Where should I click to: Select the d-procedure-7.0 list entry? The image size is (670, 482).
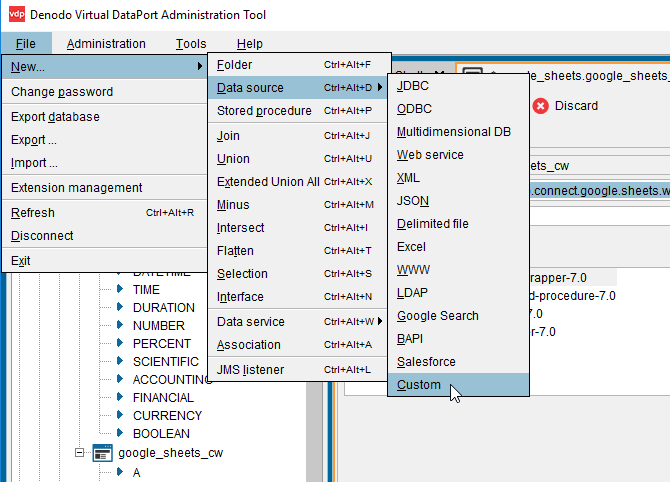573,296
